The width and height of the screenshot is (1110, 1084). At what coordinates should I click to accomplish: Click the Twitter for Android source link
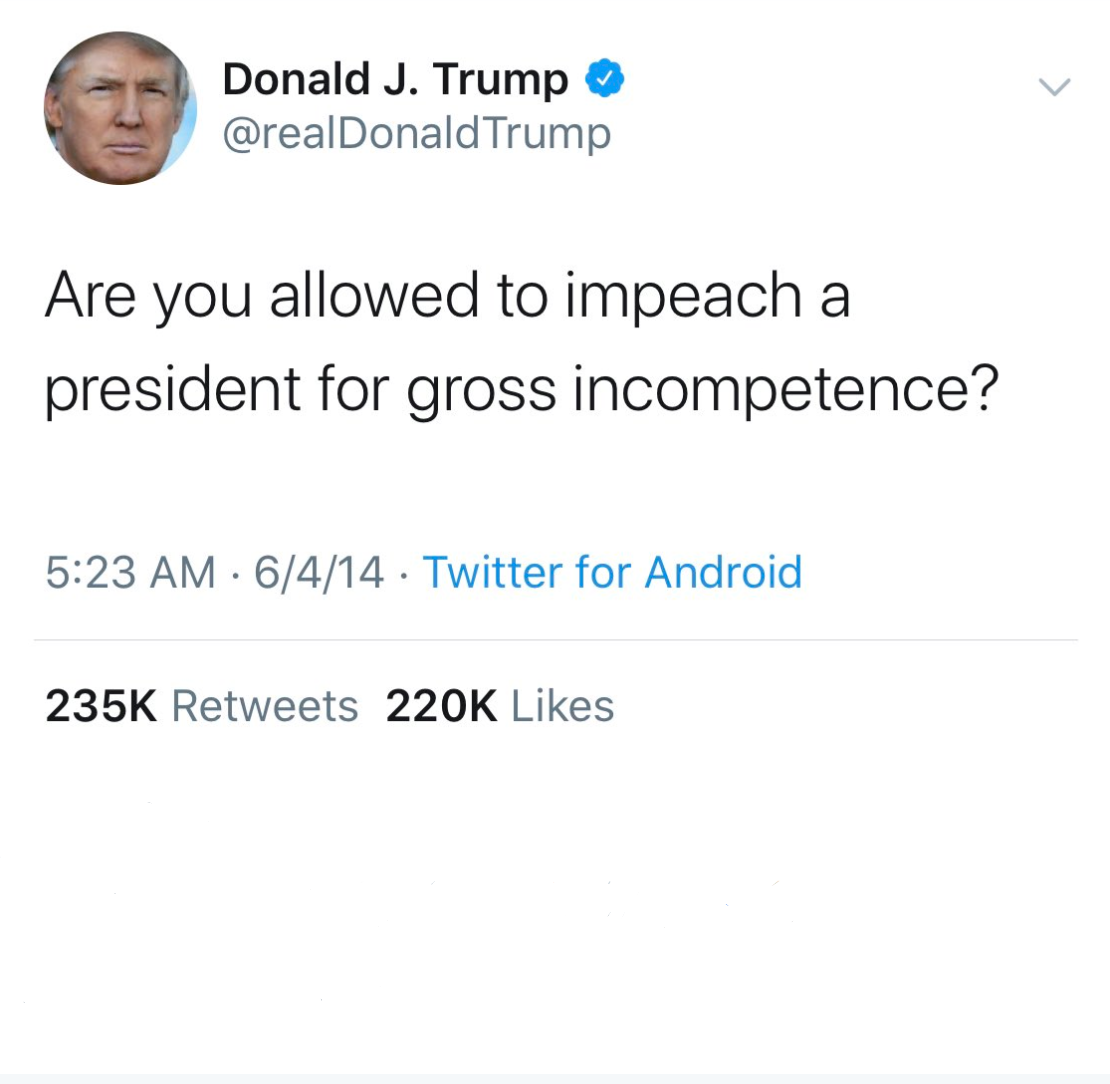click(x=612, y=571)
